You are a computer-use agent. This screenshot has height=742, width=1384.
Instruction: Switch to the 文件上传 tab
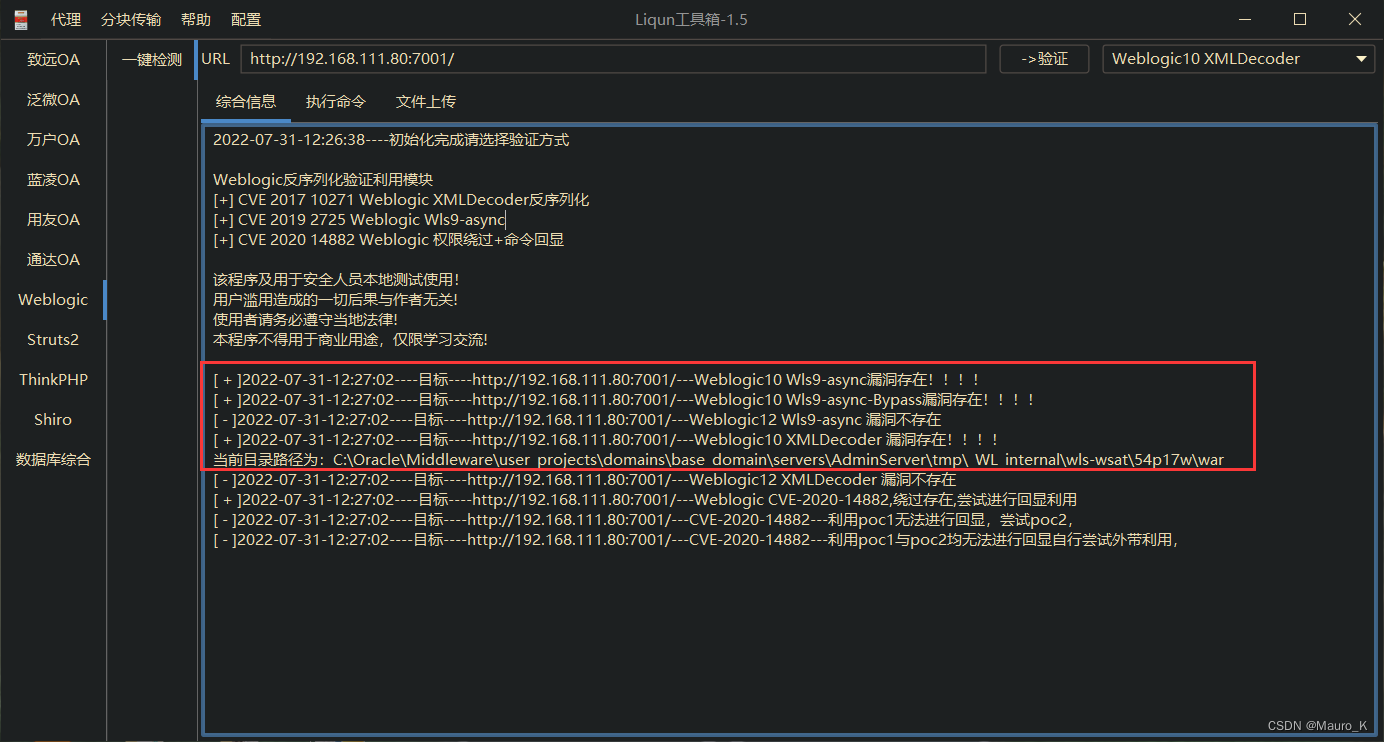click(x=426, y=102)
